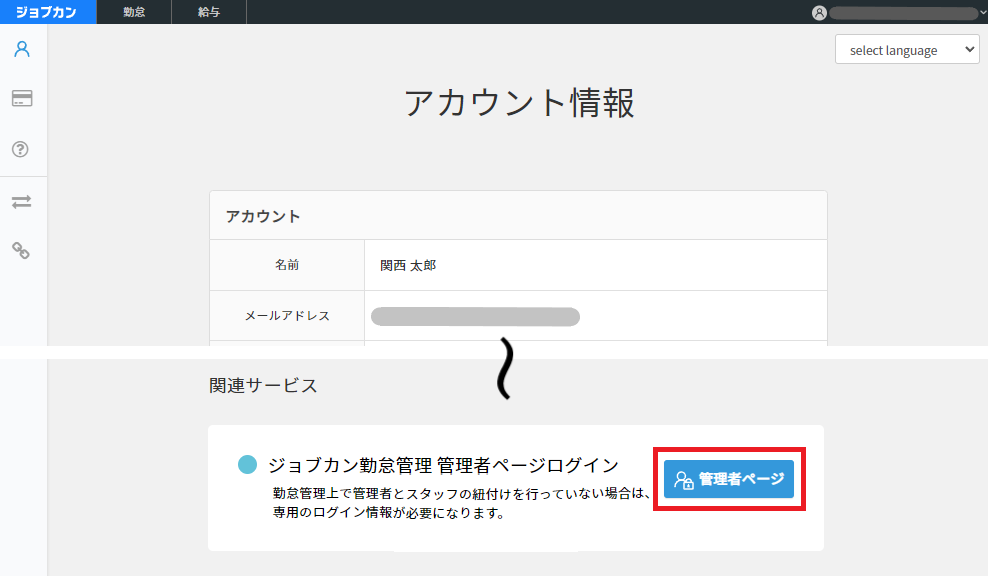Click the メールアドレス label cell

click(287, 316)
